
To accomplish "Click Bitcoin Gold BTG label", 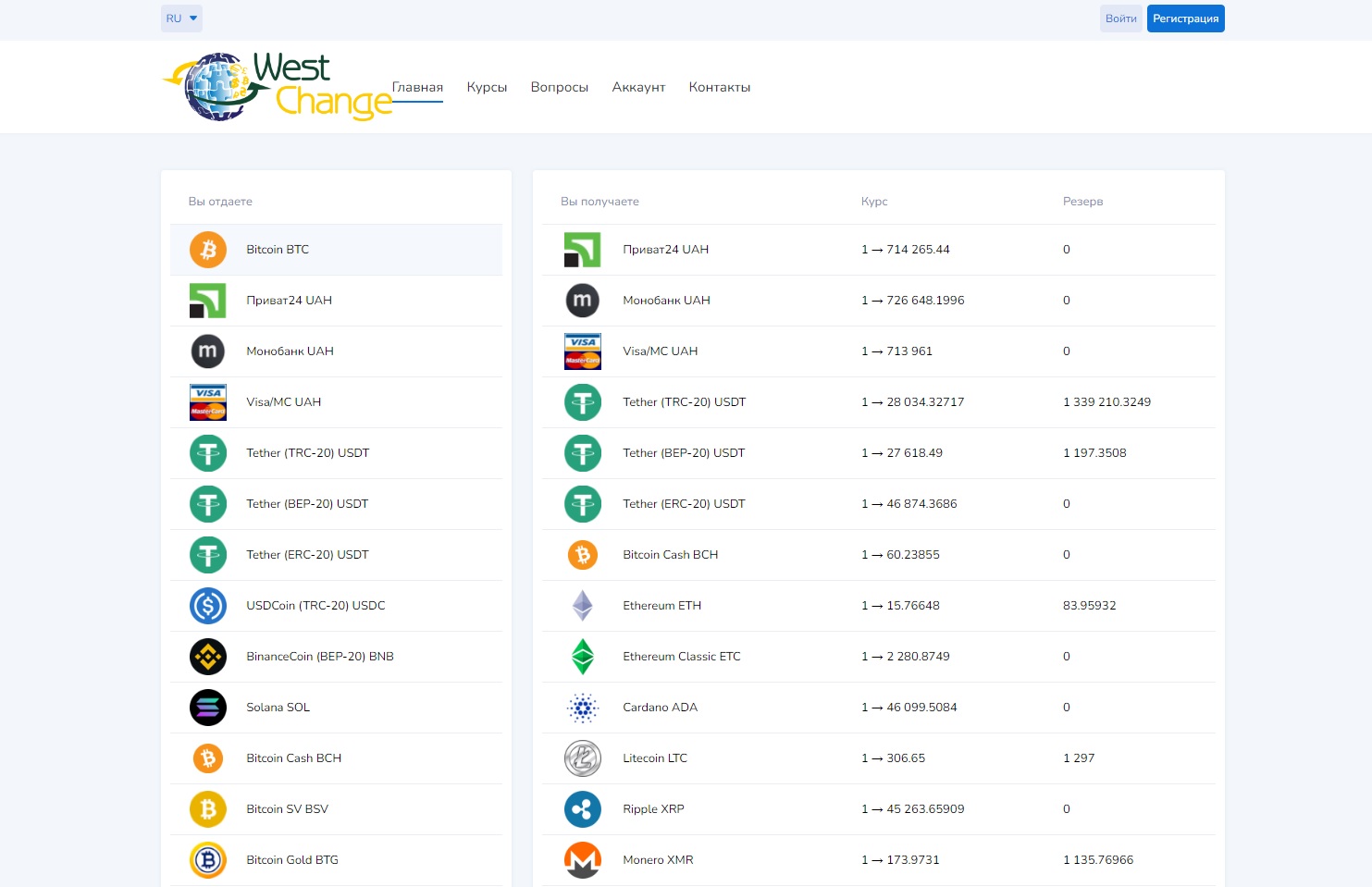I will [x=292, y=860].
